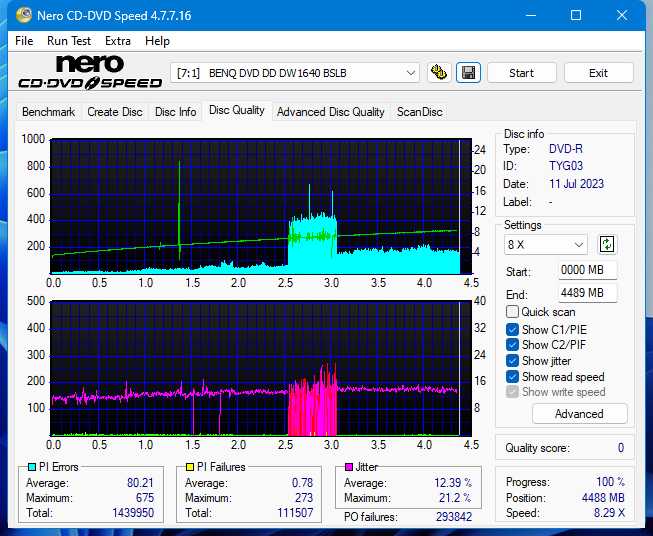Click the PI Errors total value 1439950

point(133,513)
